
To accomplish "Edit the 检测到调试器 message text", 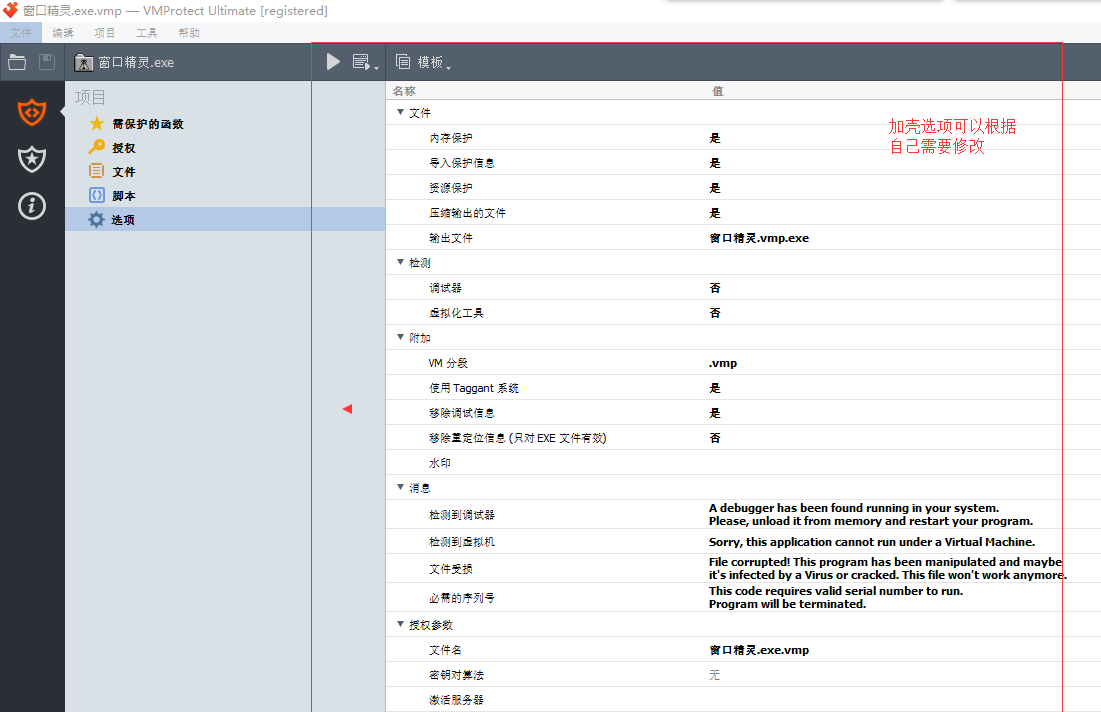I will tap(871, 514).
